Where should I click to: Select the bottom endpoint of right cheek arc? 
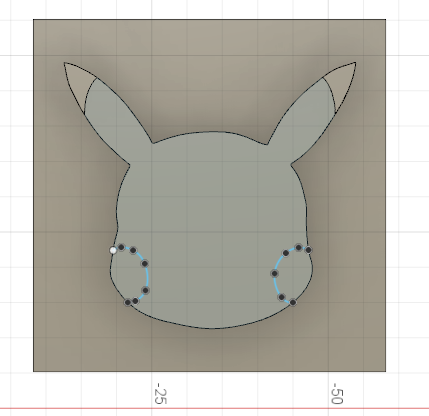point(293,302)
